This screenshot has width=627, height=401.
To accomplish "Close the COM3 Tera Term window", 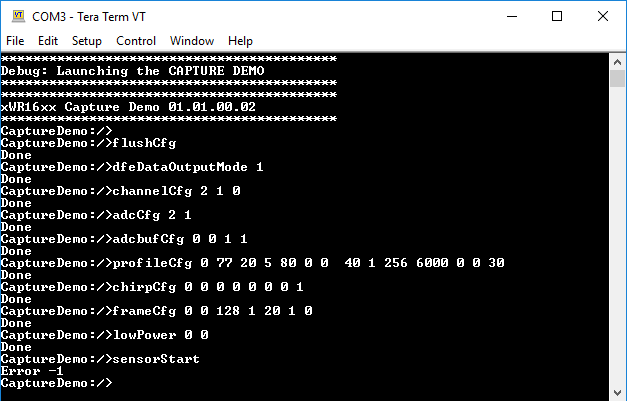I will (x=603, y=16).
